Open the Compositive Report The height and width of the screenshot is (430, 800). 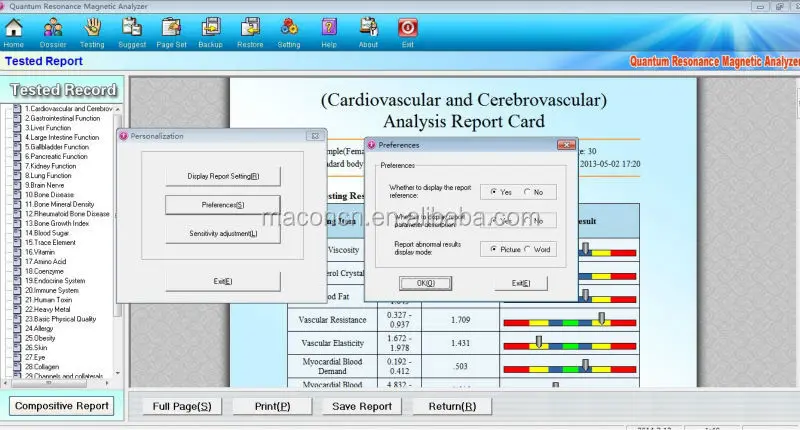pyautogui.click(x=62, y=406)
